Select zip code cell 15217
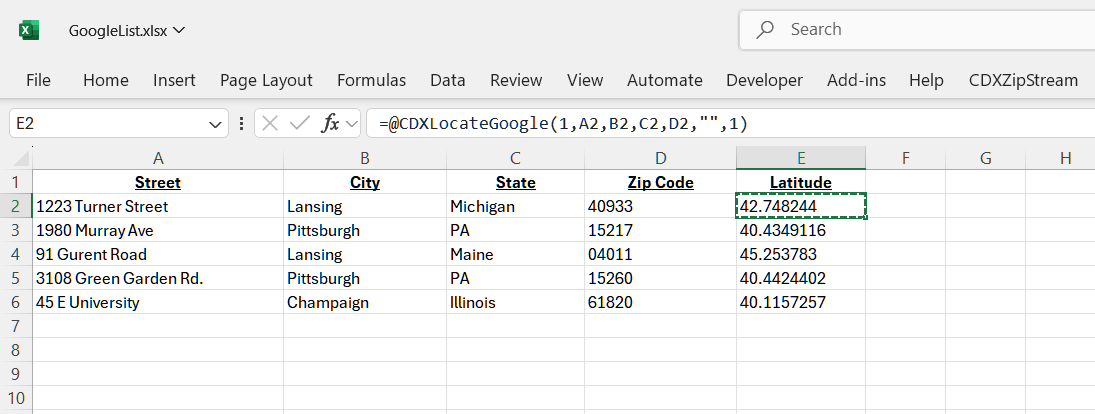 660,230
